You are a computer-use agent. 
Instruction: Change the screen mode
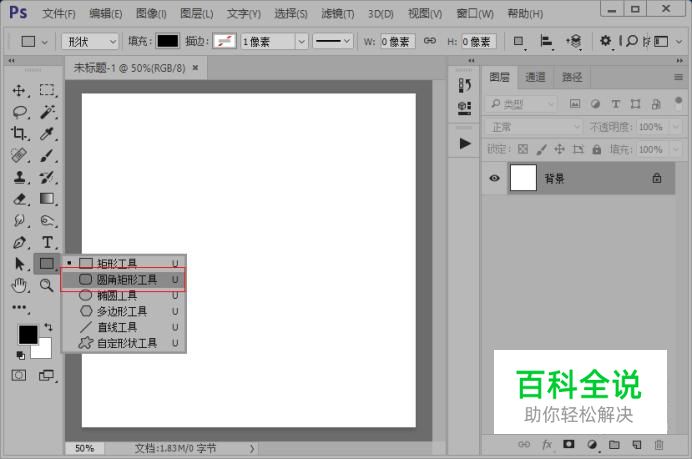[46, 376]
